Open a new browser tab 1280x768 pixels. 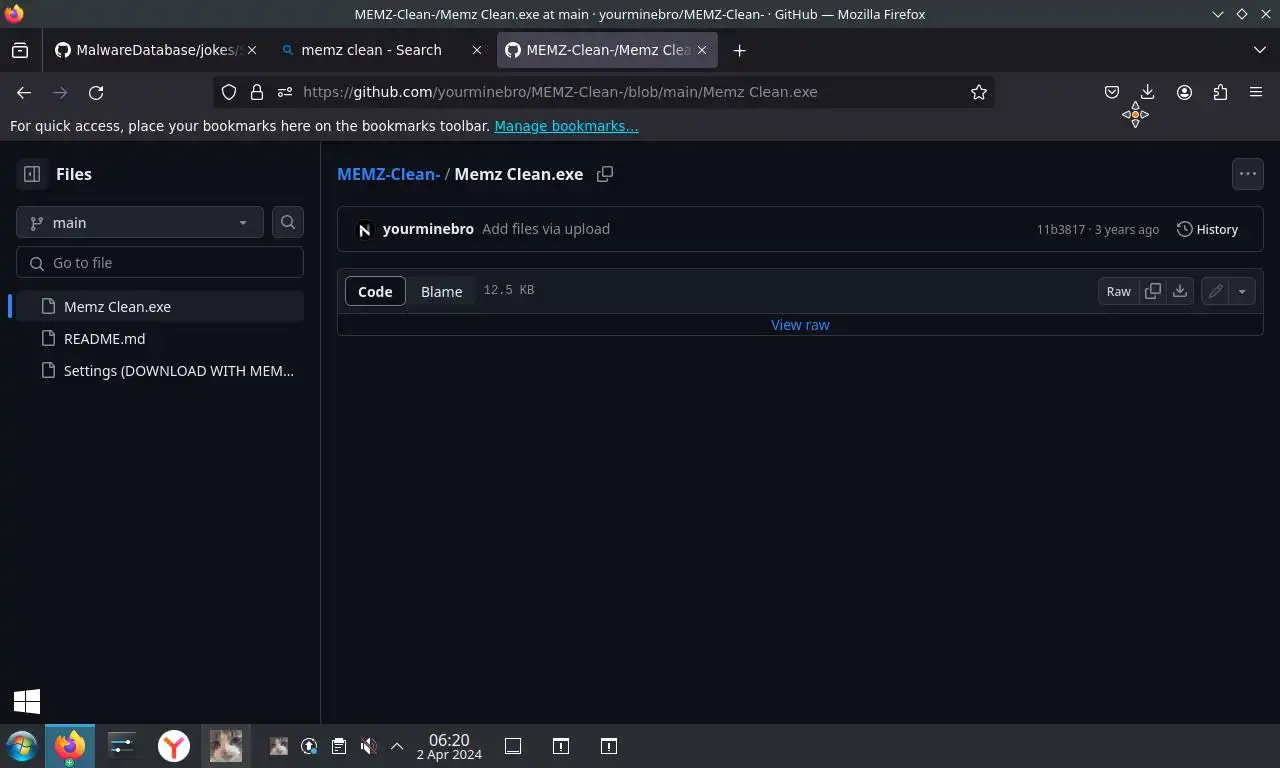[739, 50]
